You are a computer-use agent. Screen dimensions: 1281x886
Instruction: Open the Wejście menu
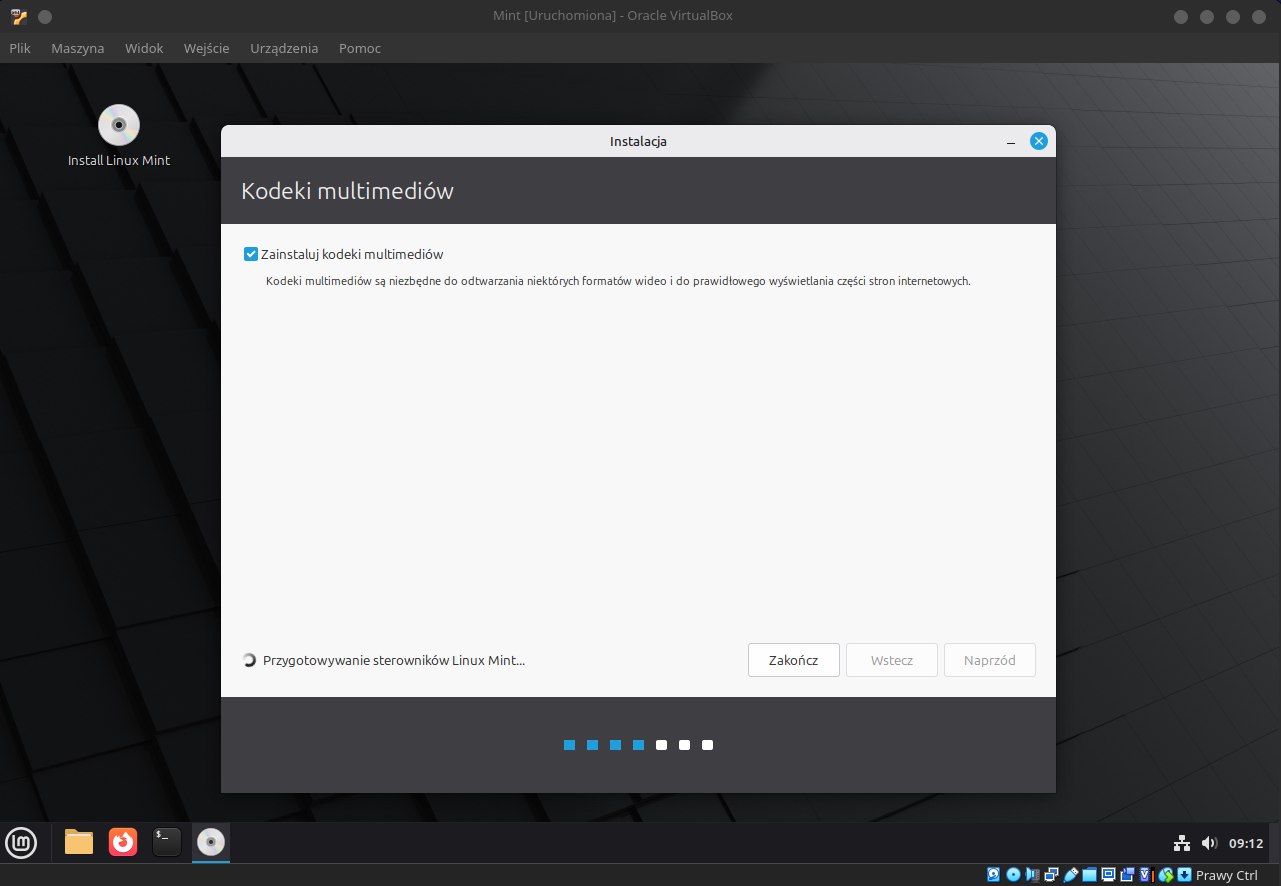(x=206, y=48)
